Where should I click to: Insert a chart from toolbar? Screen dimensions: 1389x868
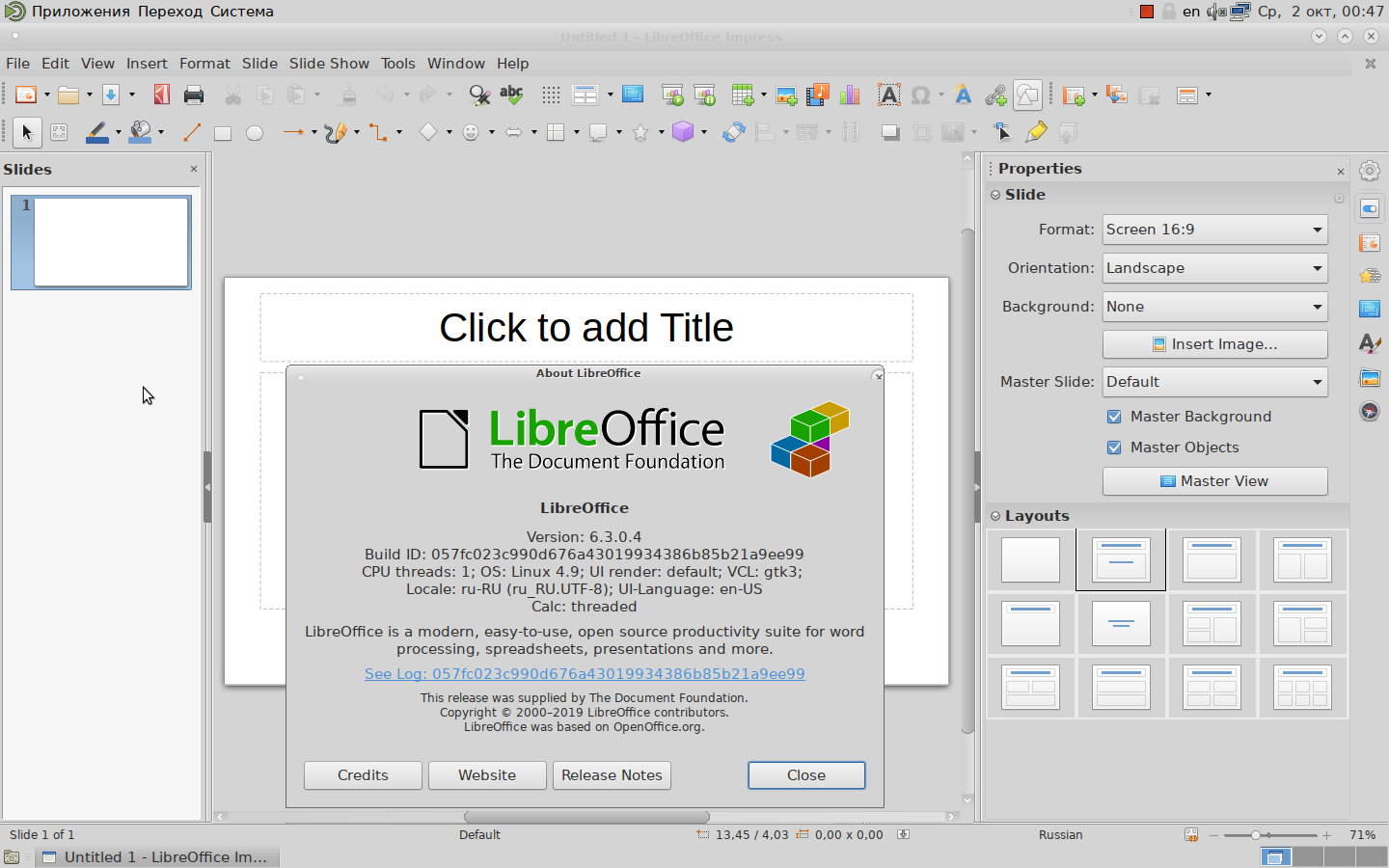tap(850, 95)
